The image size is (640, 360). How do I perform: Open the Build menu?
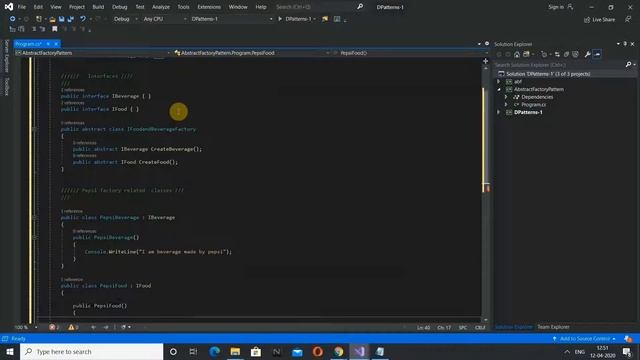point(98,7)
